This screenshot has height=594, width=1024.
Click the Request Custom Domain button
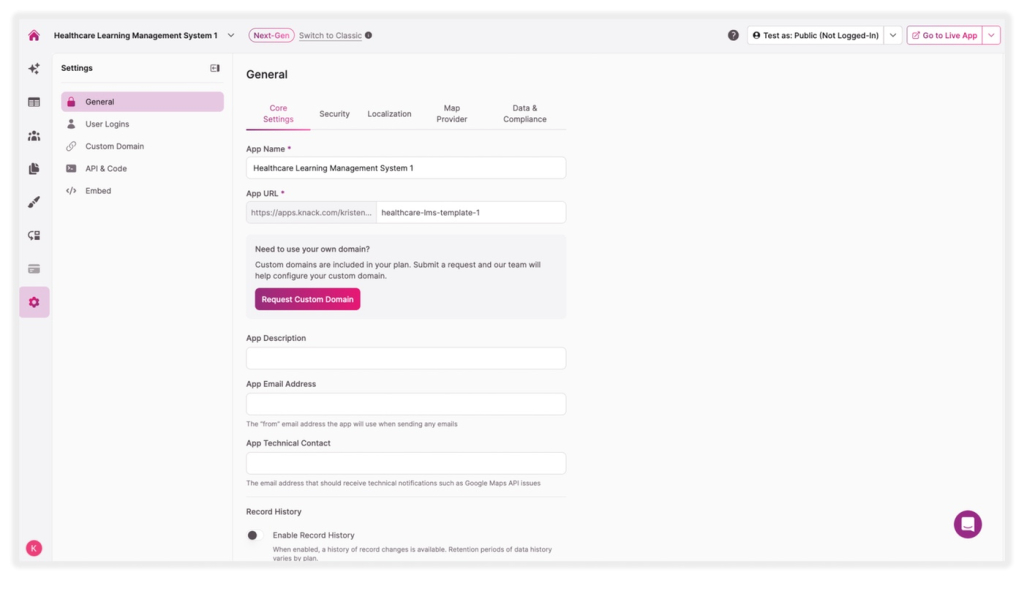coord(307,299)
